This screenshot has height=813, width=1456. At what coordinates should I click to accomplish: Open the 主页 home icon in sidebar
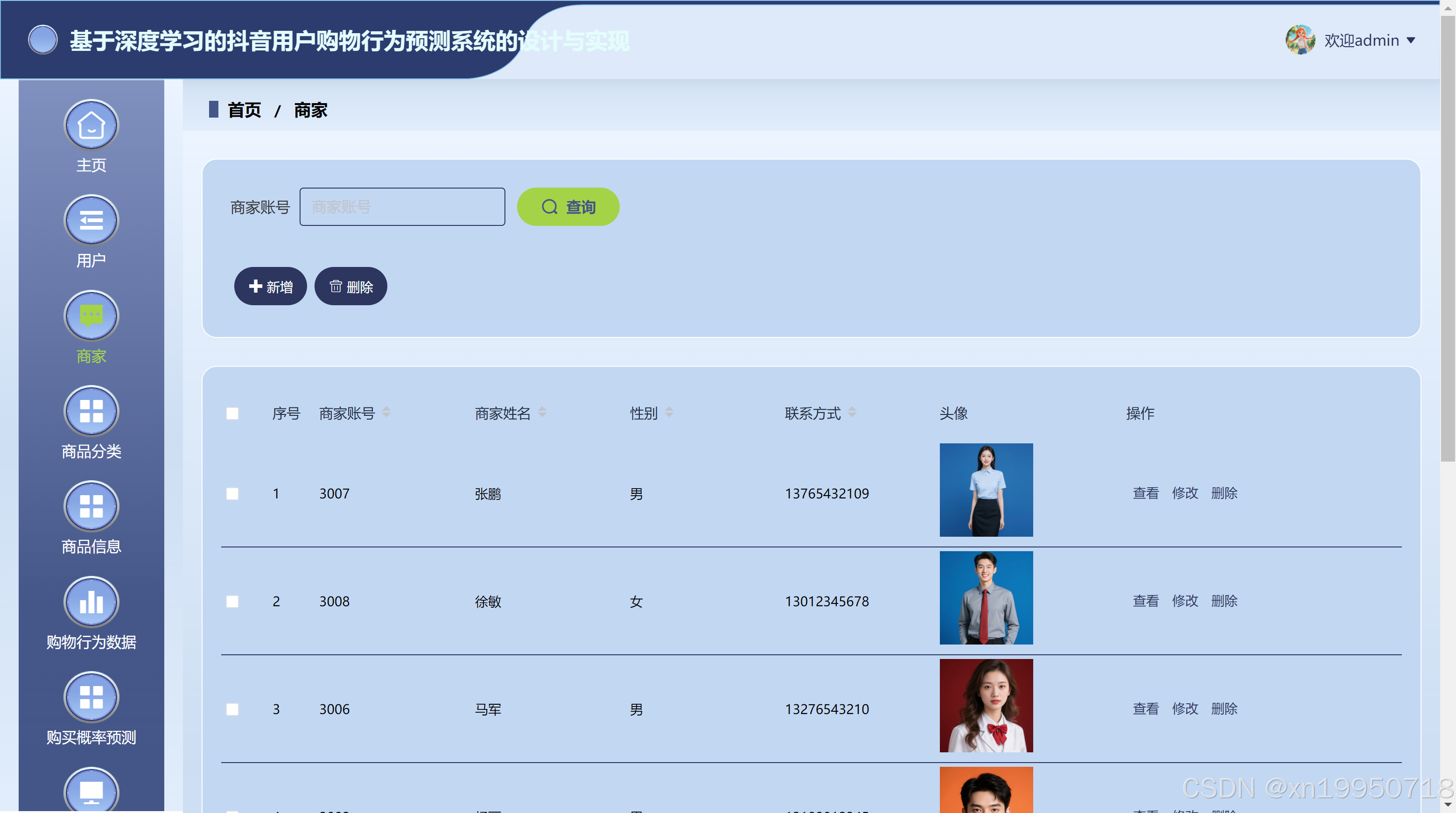91,125
